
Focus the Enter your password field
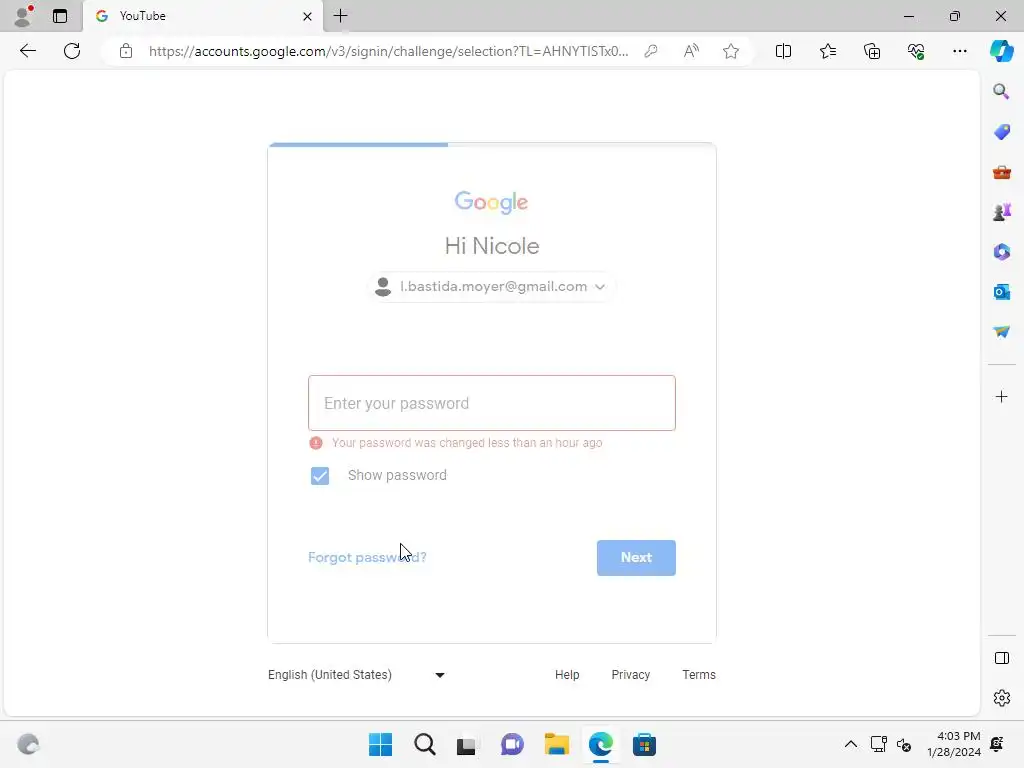(x=492, y=403)
